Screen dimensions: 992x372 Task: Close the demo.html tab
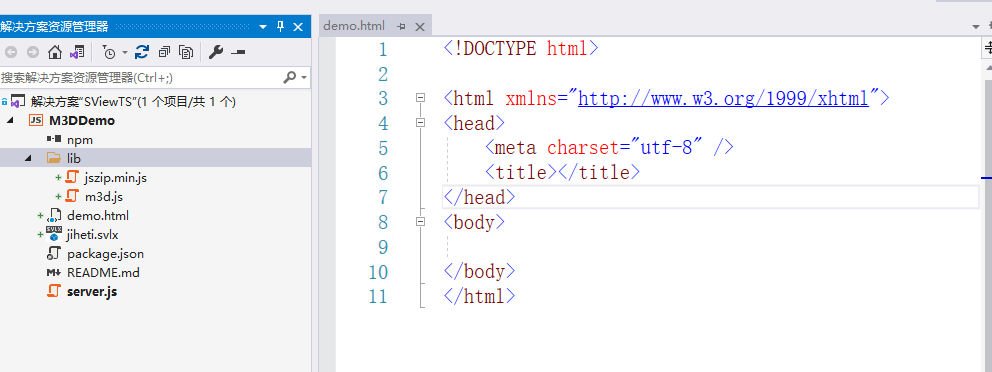[419, 27]
